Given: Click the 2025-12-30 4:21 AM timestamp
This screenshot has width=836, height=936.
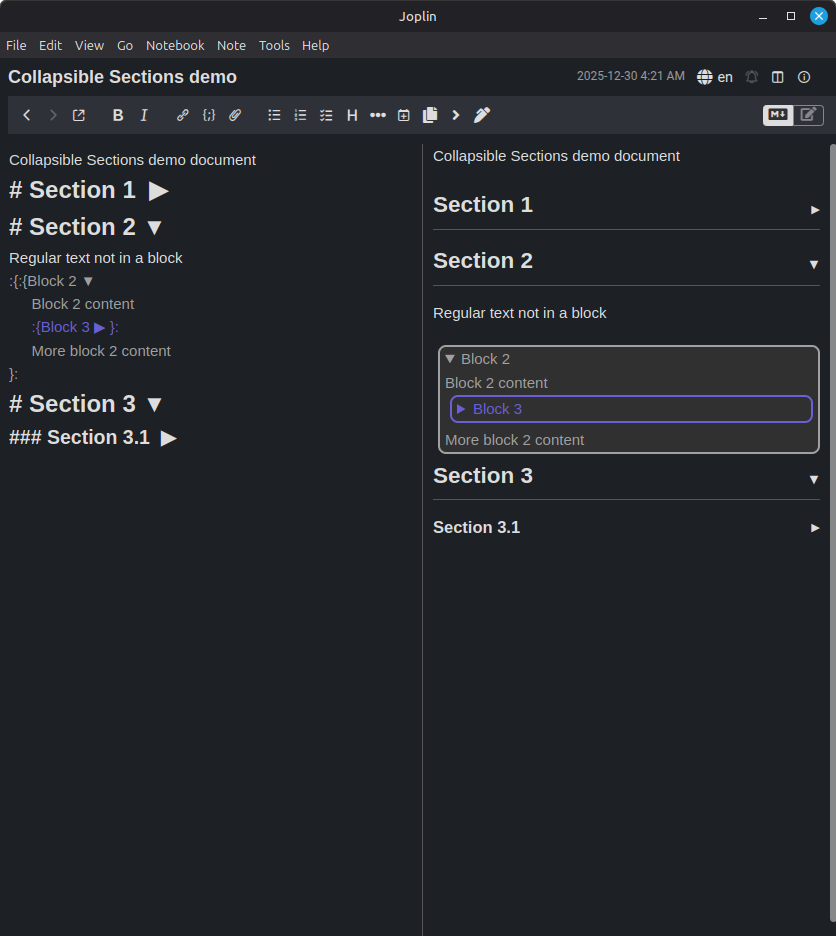Looking at the screenshot, I should pos(631,76).
